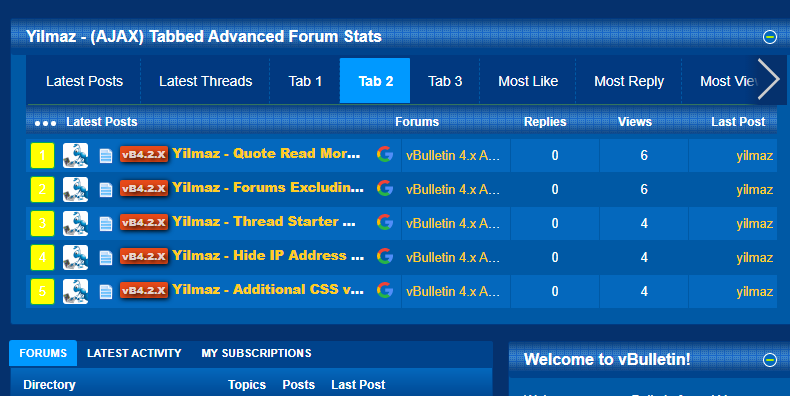Click the vB4.2.X prefix badge on Thread Starter thread
790x396 pixels.
144,222
